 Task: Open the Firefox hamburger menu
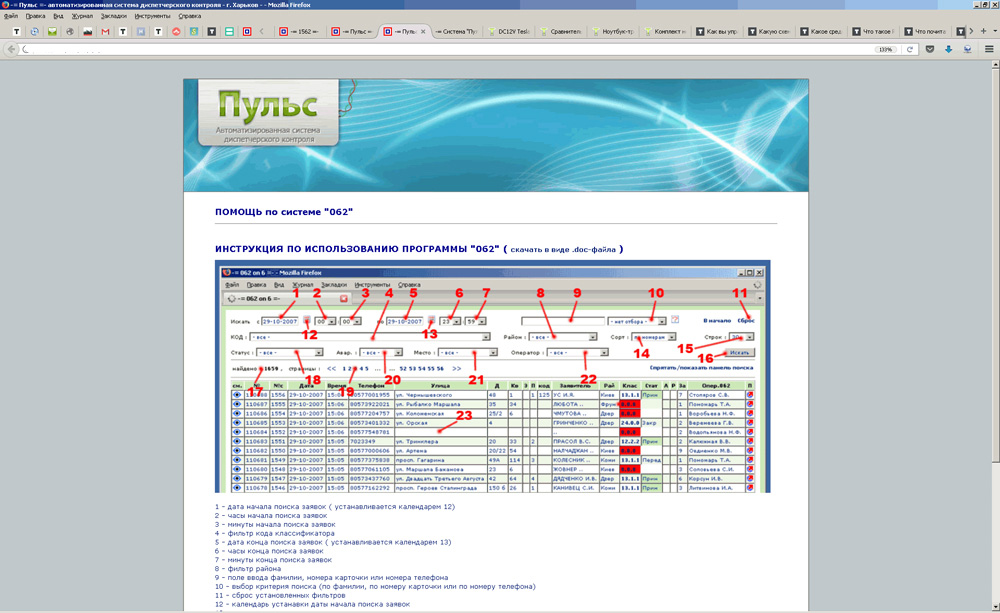tap(988, 49)
